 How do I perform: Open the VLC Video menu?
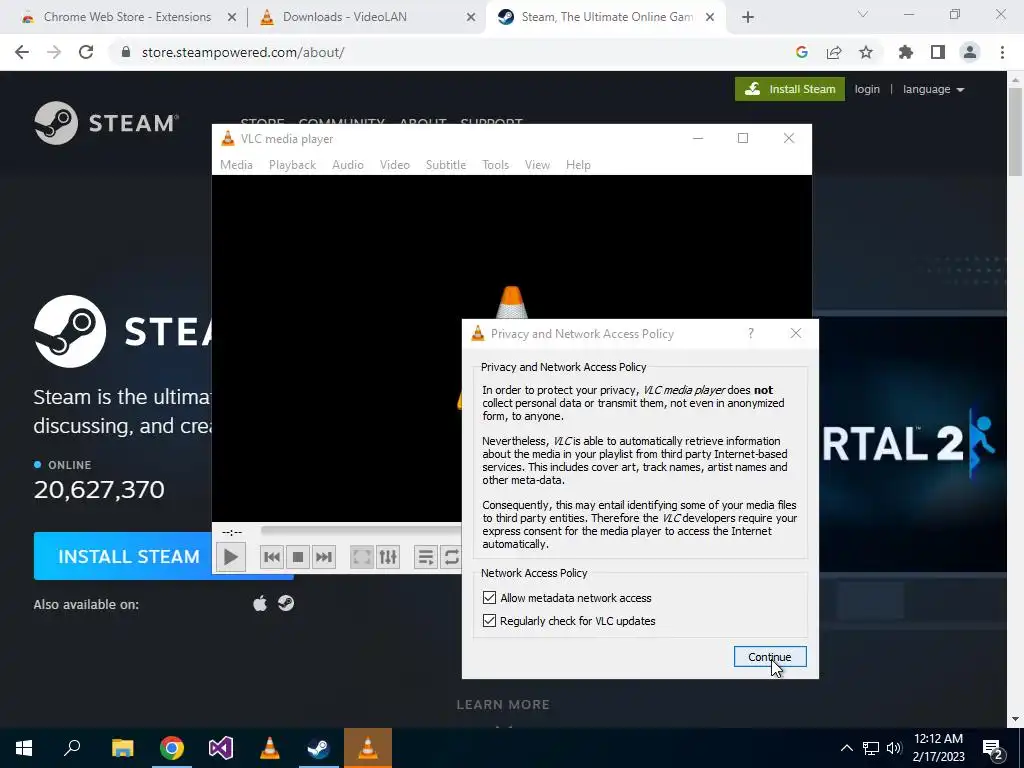click(395, 165)
